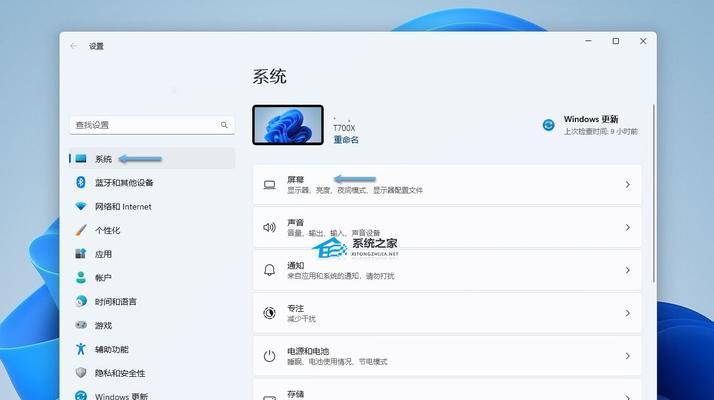Viewport: 714px width, 400px height.
Task: Click 电源和电池 description 睡眠、电池使用情况 text
Action: point(337,361)
